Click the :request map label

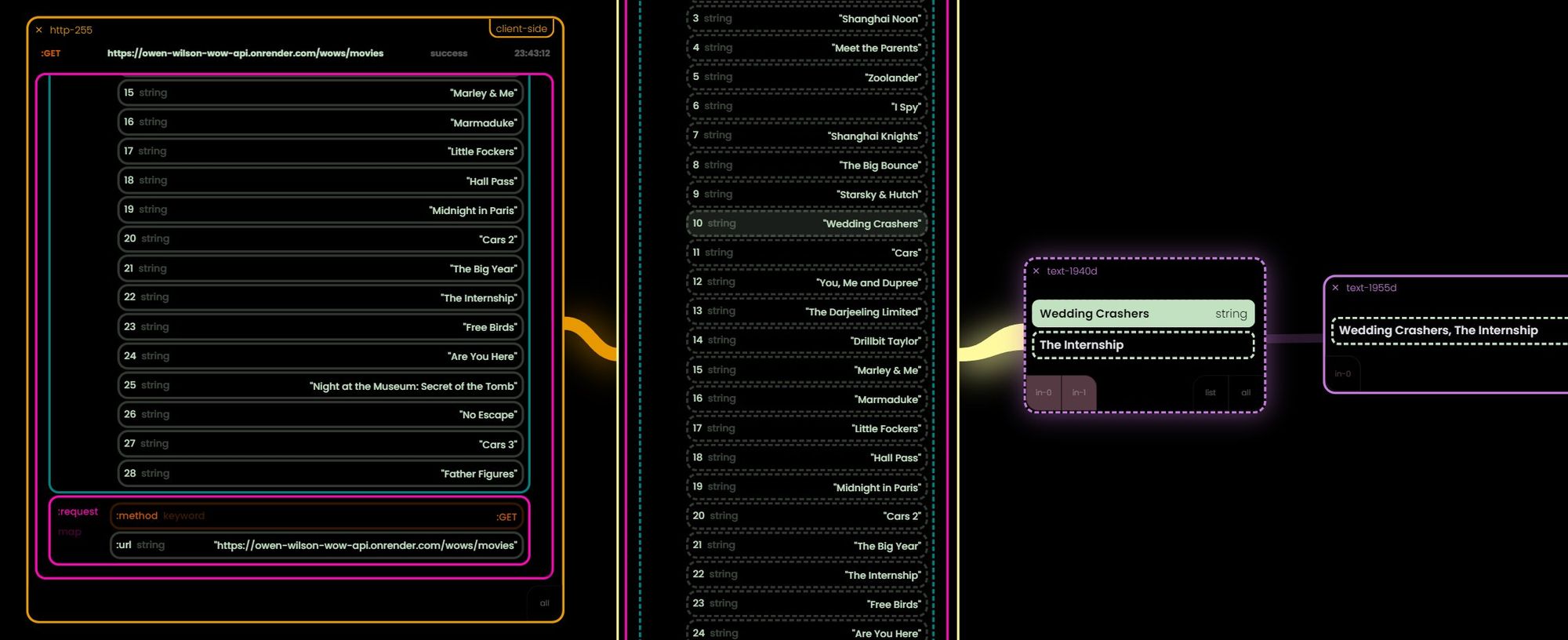coord(78,512)
